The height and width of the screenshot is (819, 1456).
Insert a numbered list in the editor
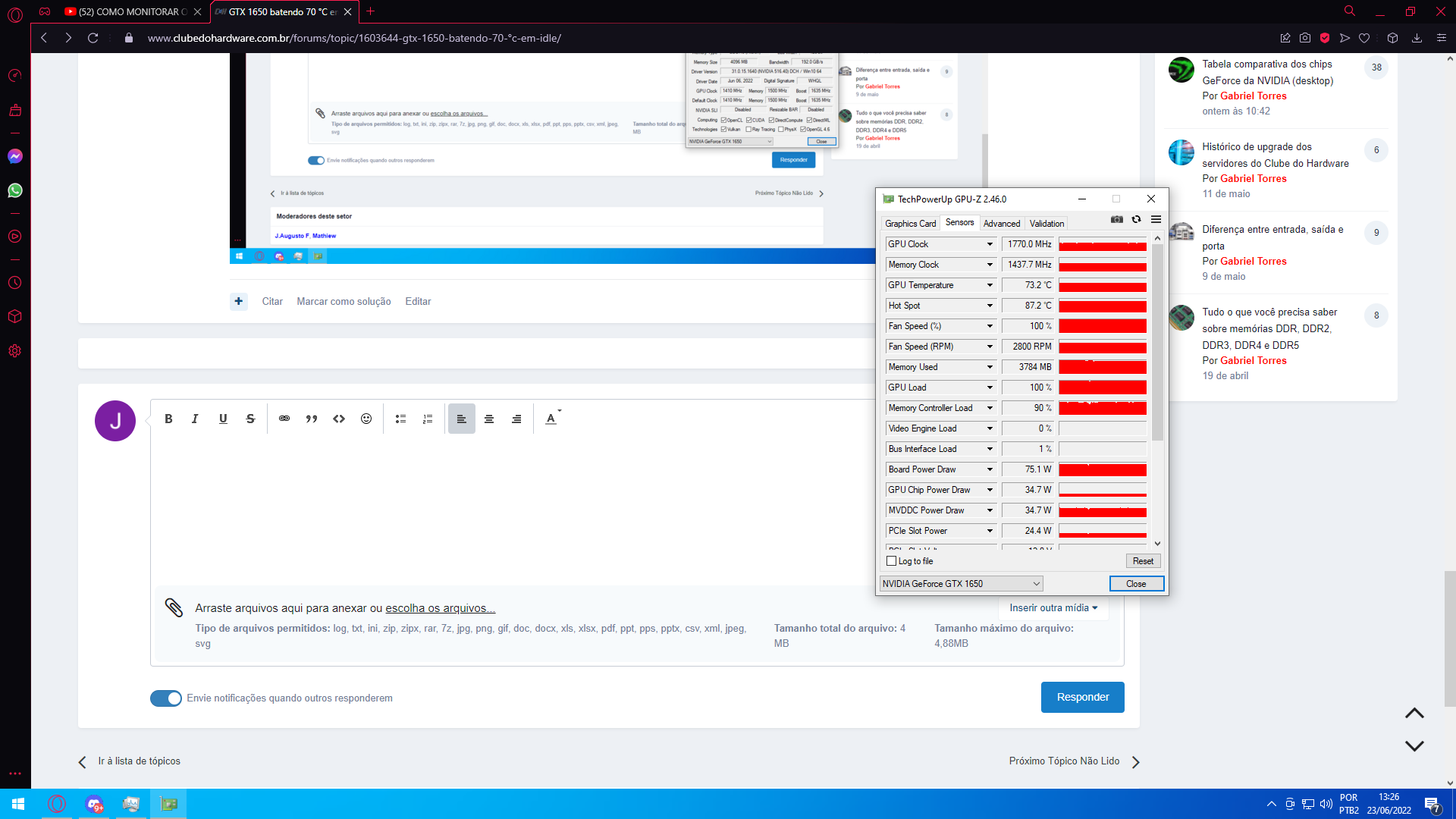click(x=428, y=419)
